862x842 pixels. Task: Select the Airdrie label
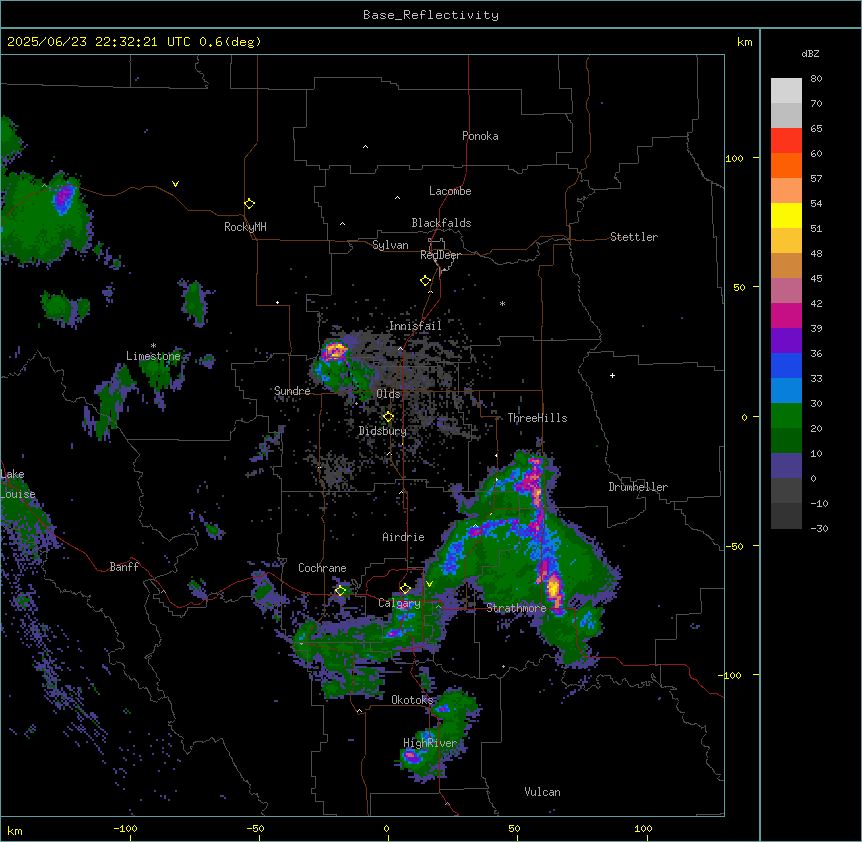pyautogui.click(x=403, y=537)
